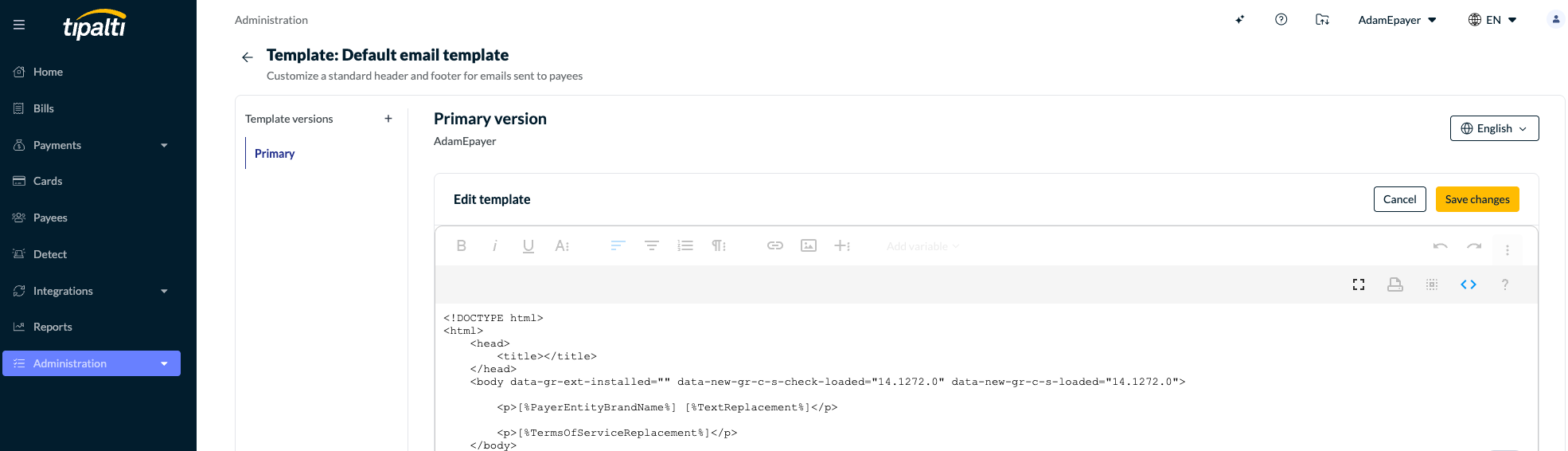The image size is (1568, 451).
Task: Insert image using toolbar icon
Action: pos(809,245)
